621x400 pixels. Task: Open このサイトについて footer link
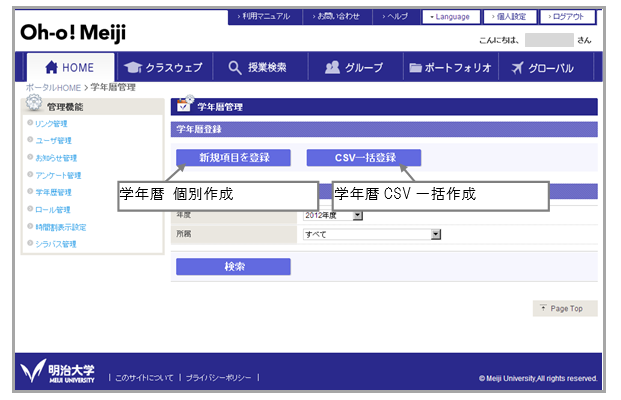144,378
